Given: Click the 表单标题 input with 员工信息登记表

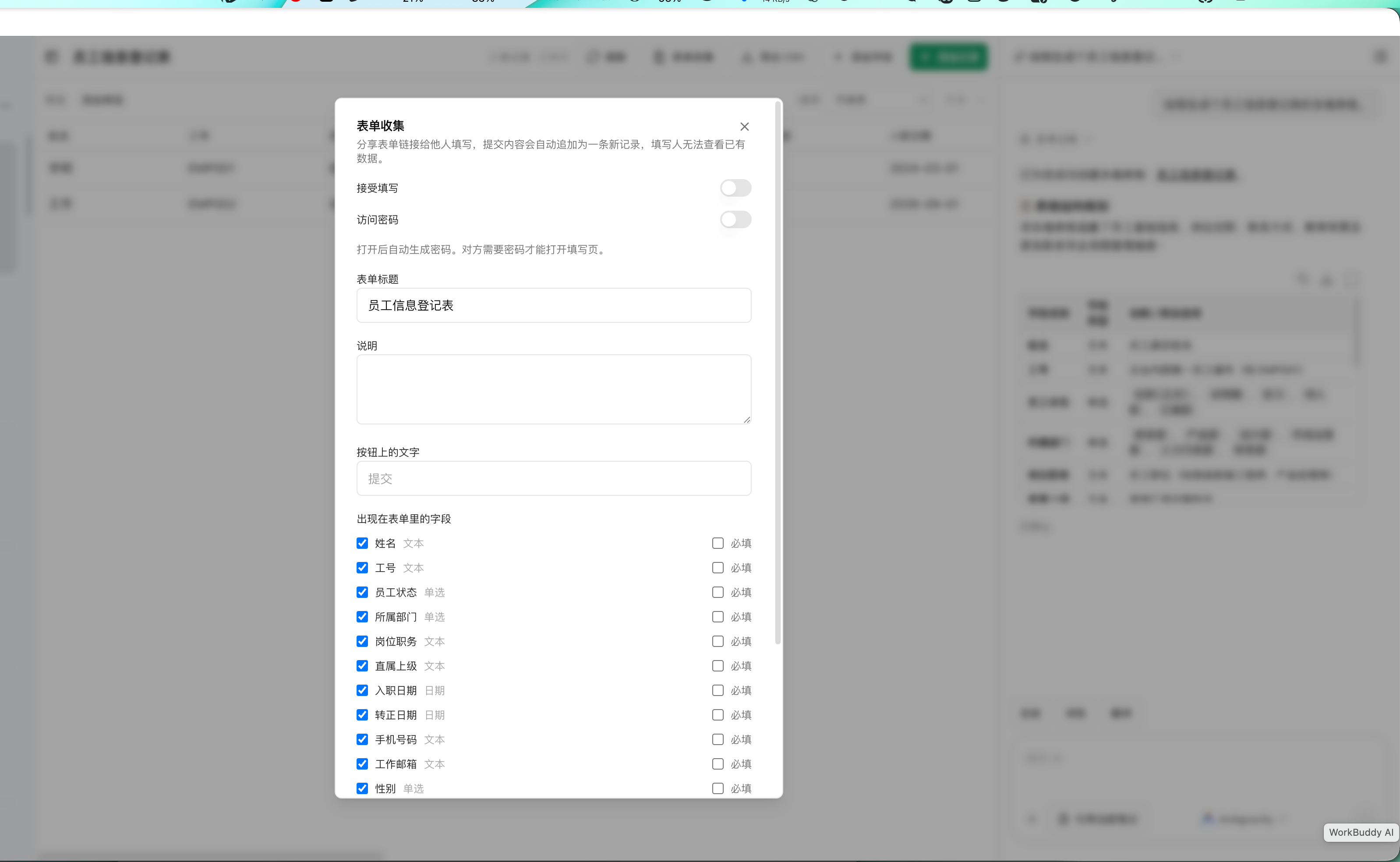Looking at the screenshot, I should pos(554,306).
